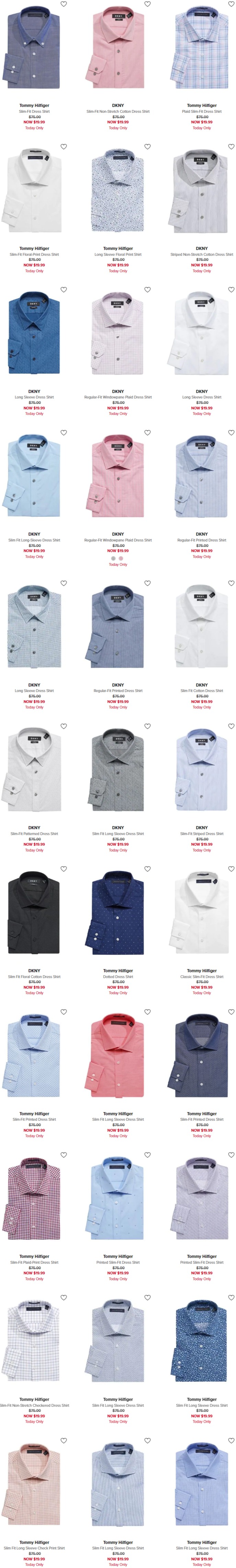Open Slim Fit Long Sleeve Check Print Shirt link
The width and height of the screenshot is (236, 1568).
pos(34,1548)
